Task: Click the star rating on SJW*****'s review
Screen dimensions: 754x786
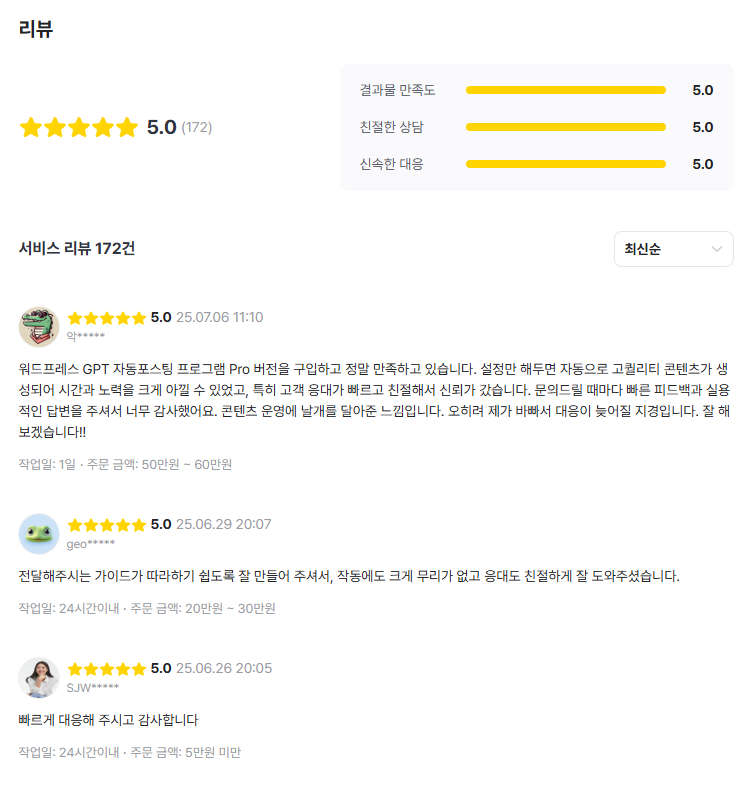Action: click(x=107, y=669)
